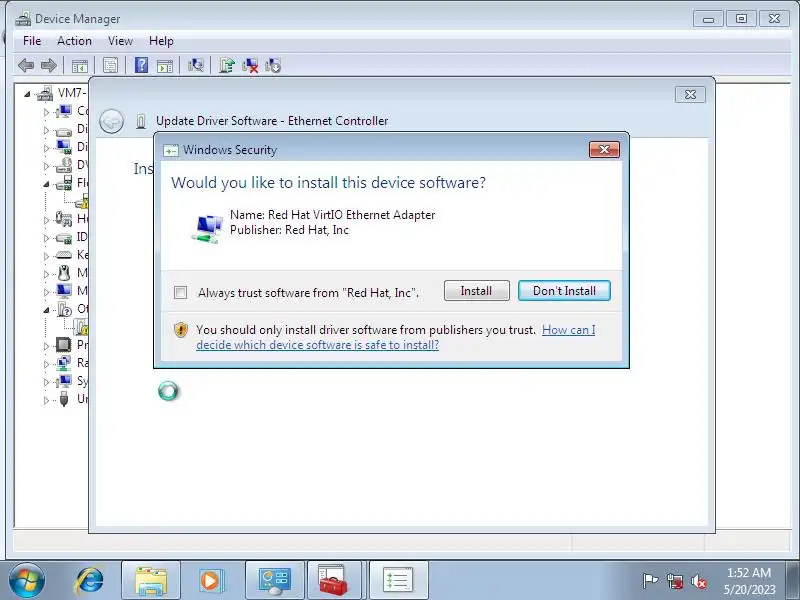Click Scan for hardware changes toolbar icon
The height and width of the screenshot is (600, 800).
tap(196, 65)
